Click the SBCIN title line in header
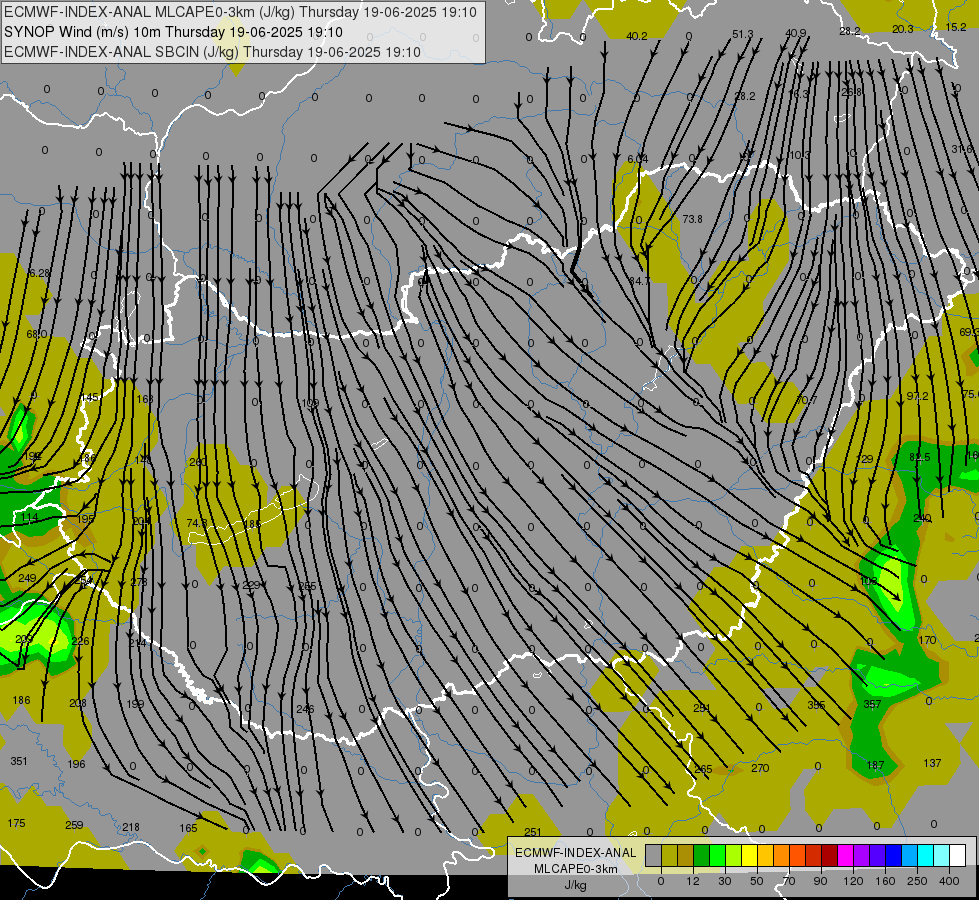 (212, 52)
